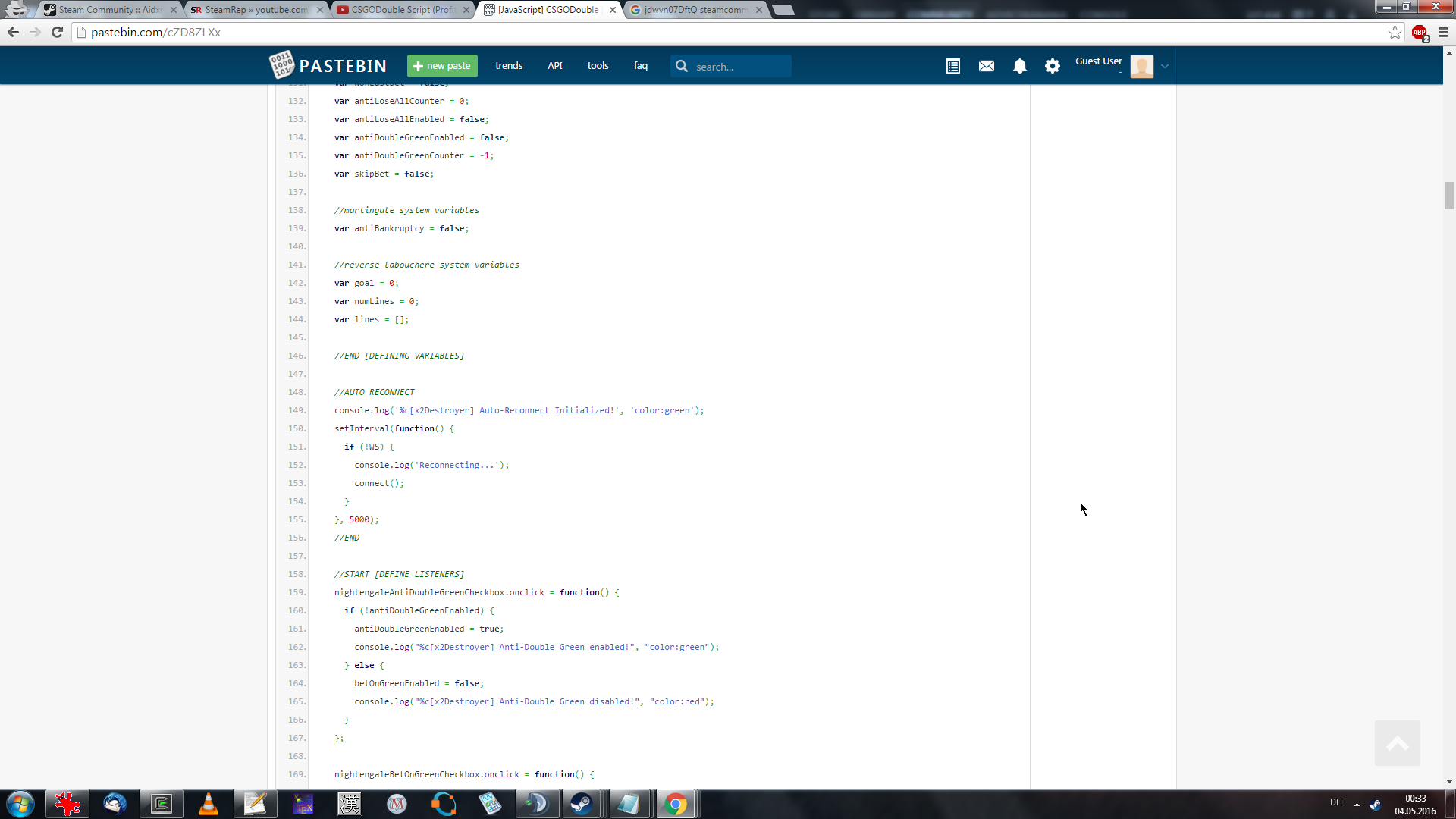The width and height of the screenshot is (1456, 819).
Task: Click the Guest User avatar
Action: pos(1141,67)
